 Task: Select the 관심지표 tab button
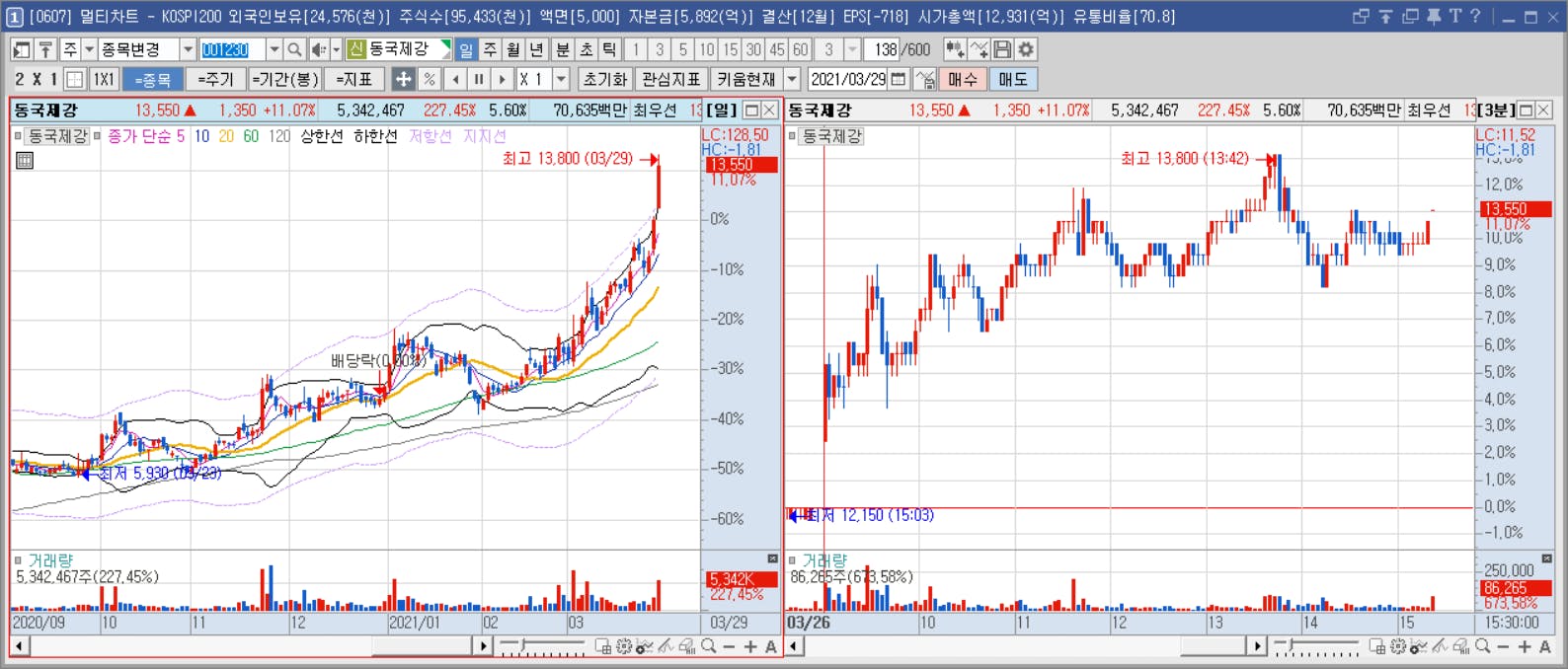[670, 79]
